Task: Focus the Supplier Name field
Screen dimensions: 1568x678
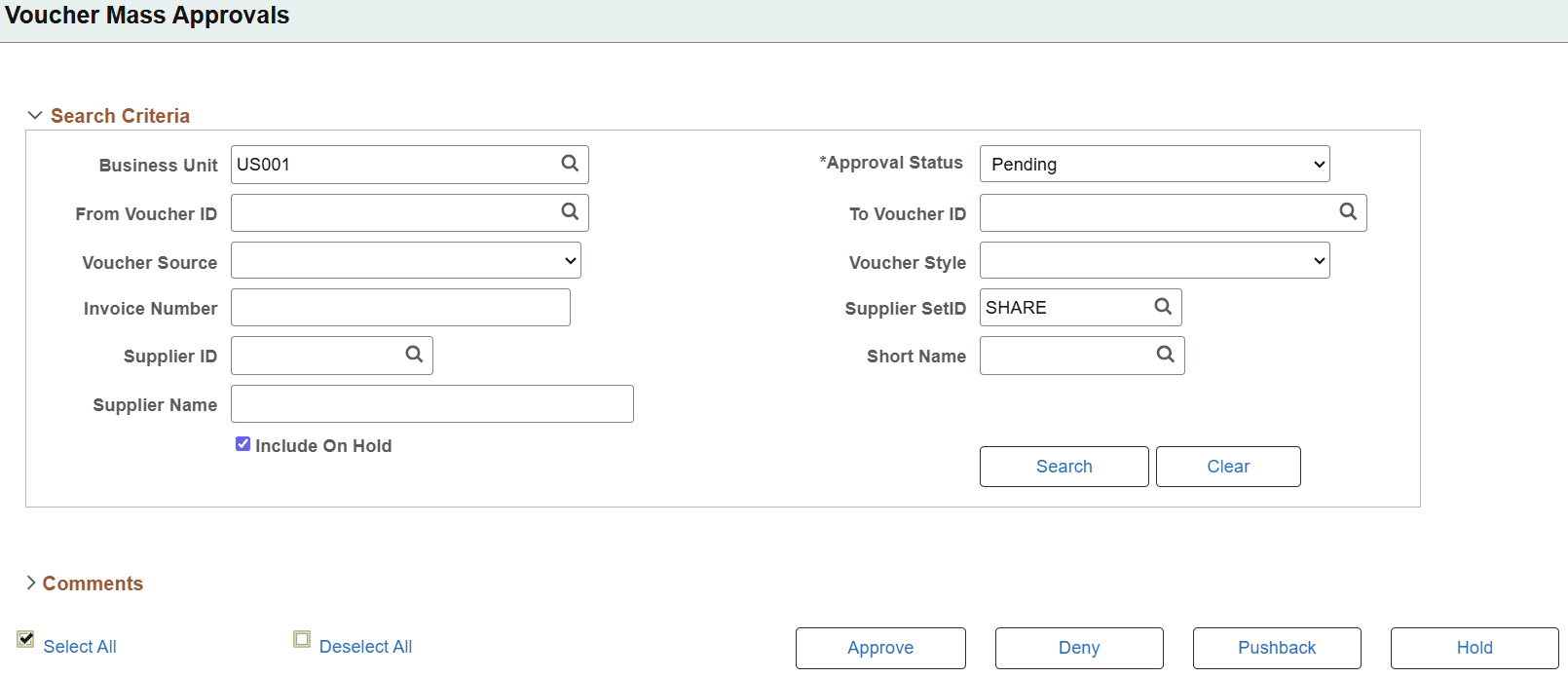Action: 432,403
